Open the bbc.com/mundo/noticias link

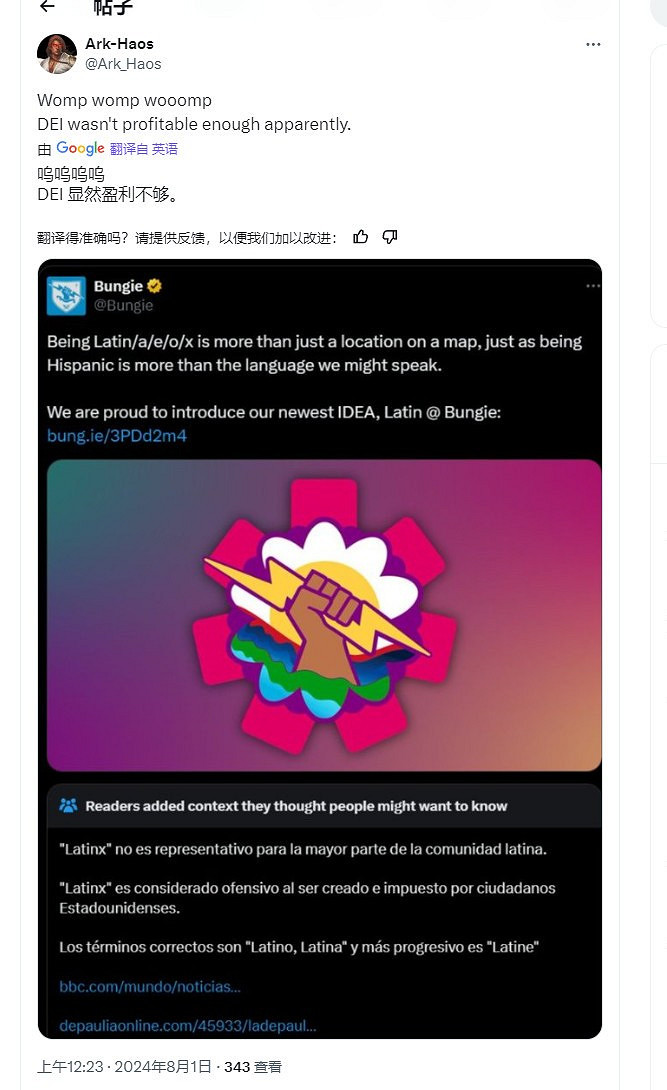pos(150,987)
